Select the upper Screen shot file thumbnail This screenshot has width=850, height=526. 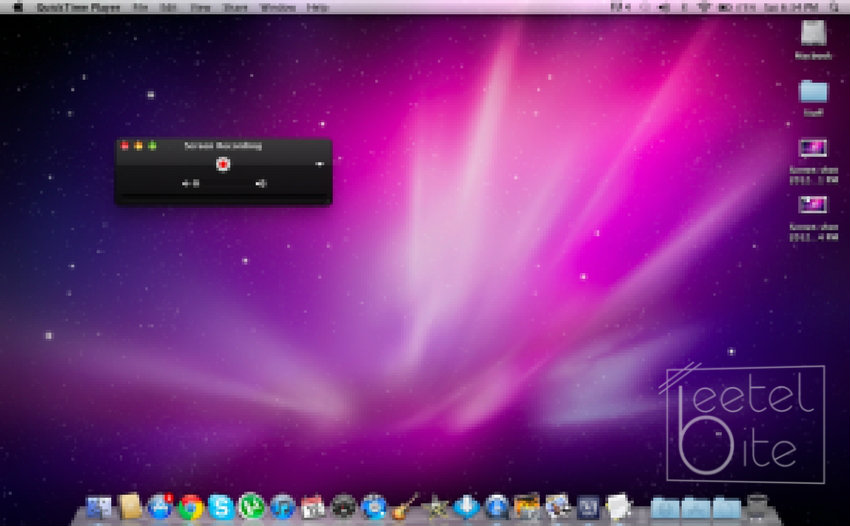click(813, 147)
